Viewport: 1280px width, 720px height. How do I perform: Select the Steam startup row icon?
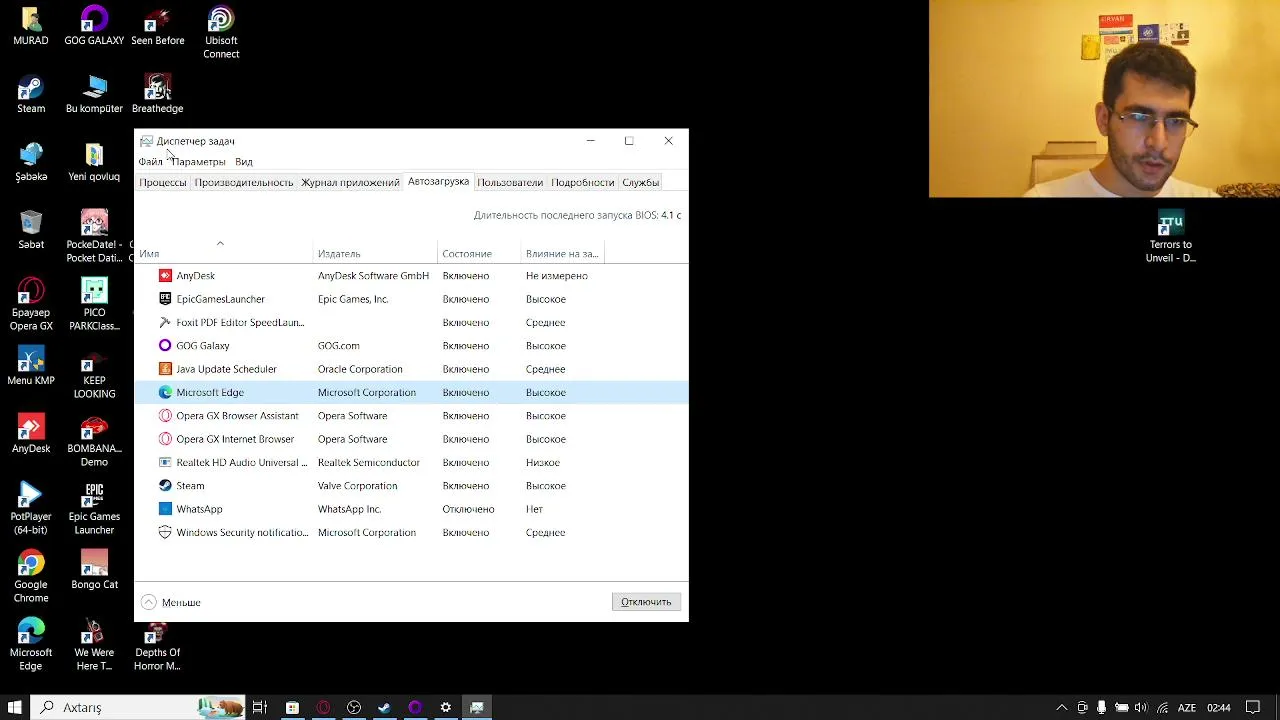click(165, 486)
